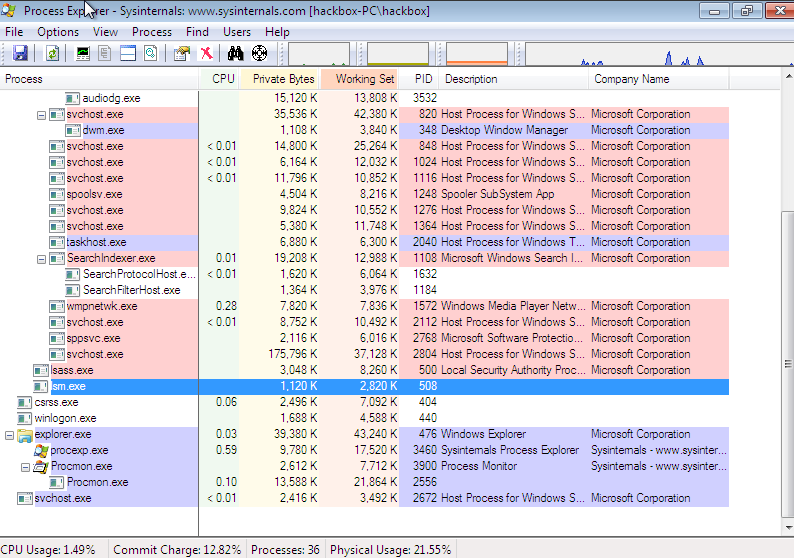Image resolution: width=794 pixels, height=558 pixels.
Task: Click the vertical scrollbar up arrow
Action: click(x=788, y=76)
